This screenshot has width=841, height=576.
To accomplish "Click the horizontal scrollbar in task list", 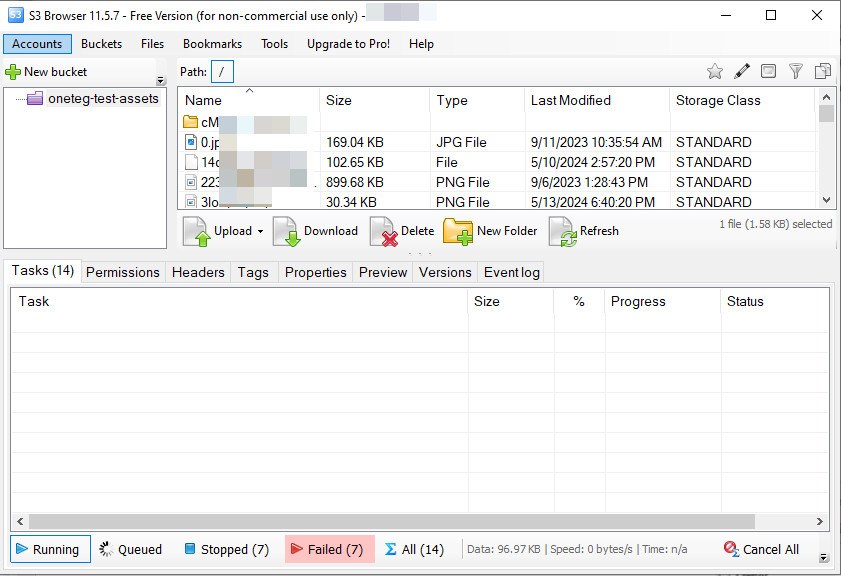I will 400,521.
